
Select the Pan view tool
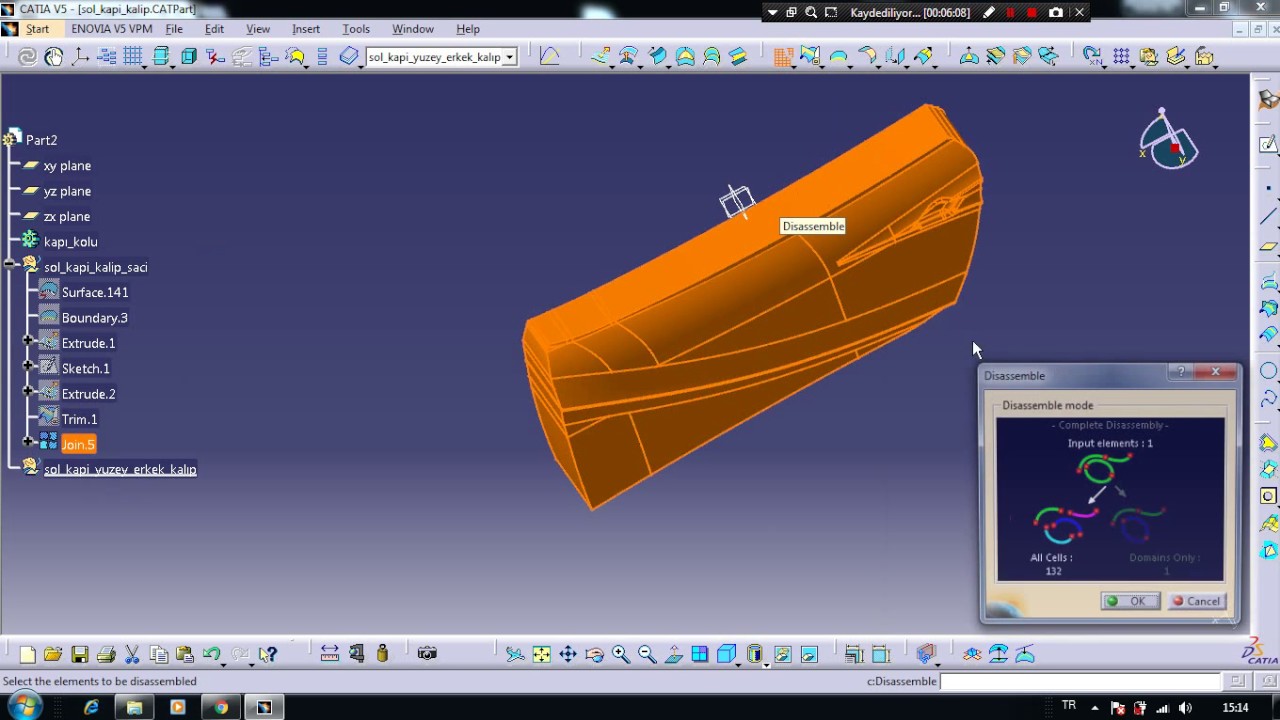click(x=568, y=654)
